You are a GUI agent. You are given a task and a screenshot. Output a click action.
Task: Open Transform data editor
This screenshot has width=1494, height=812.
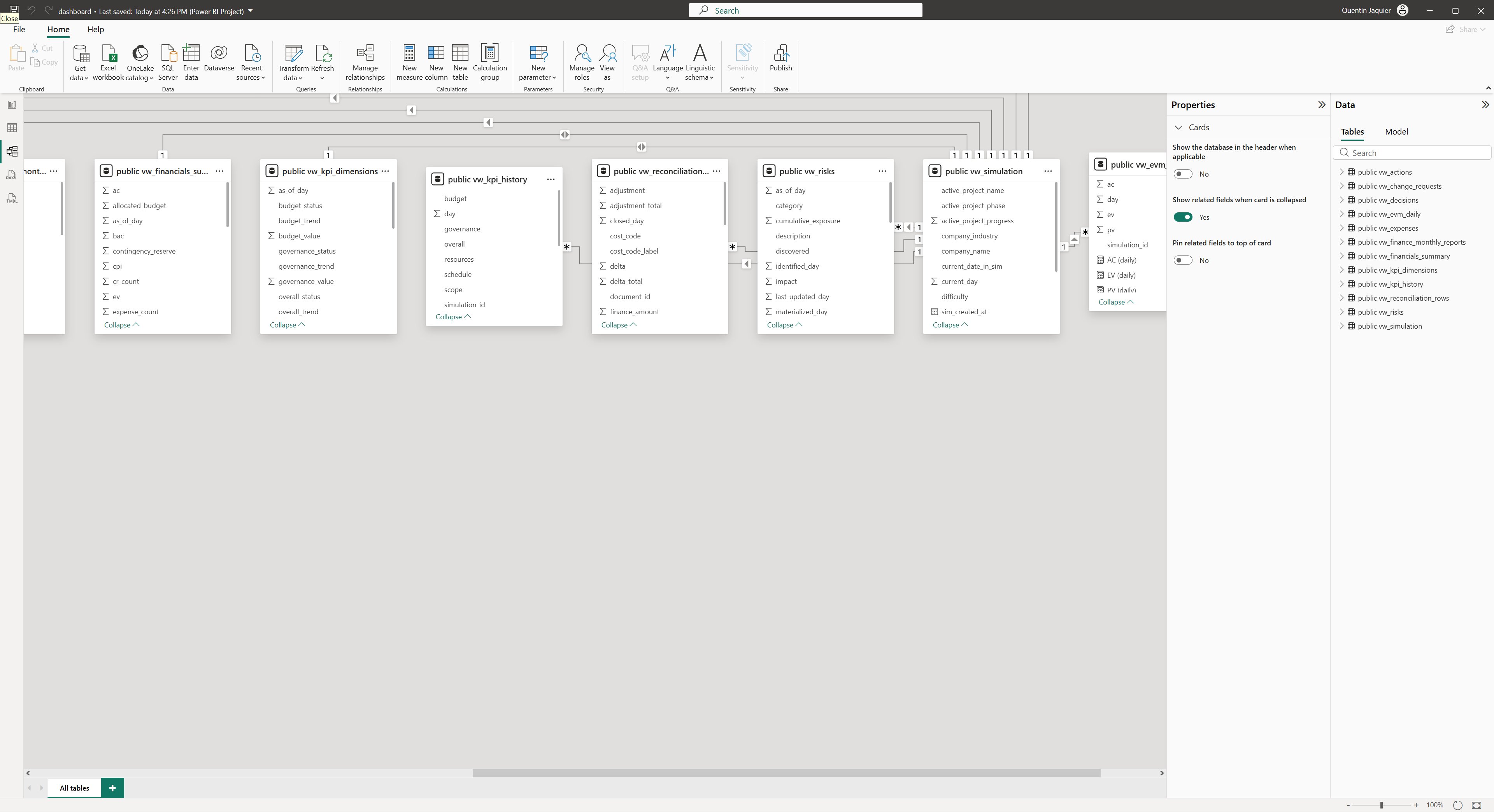(293, 63)
